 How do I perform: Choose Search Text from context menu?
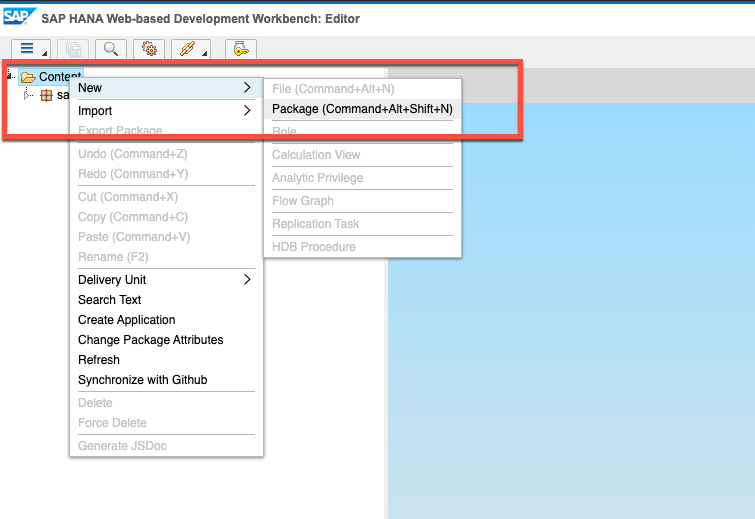tap(166, 299)
